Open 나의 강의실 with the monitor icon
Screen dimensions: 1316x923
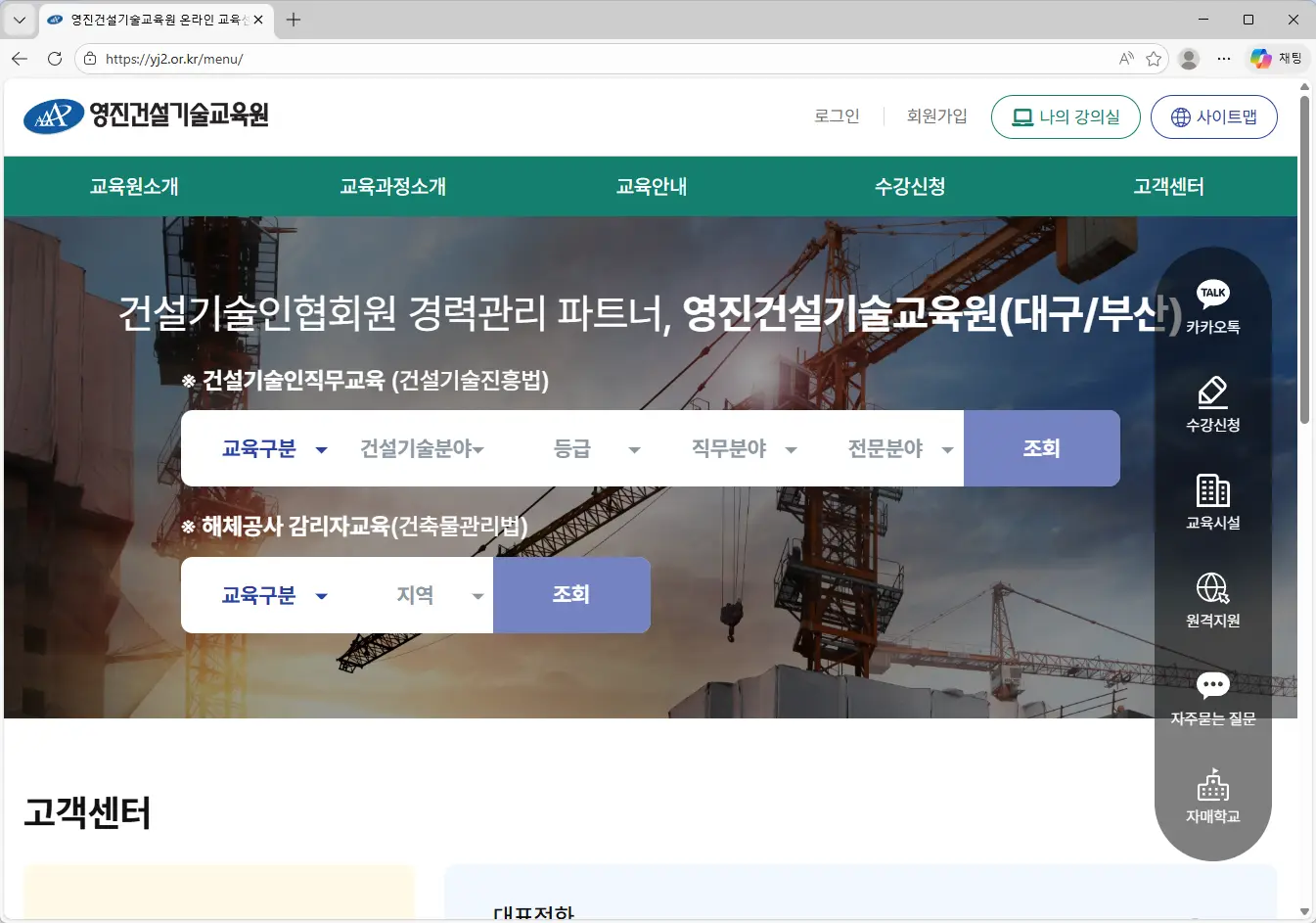[1066, 115]
